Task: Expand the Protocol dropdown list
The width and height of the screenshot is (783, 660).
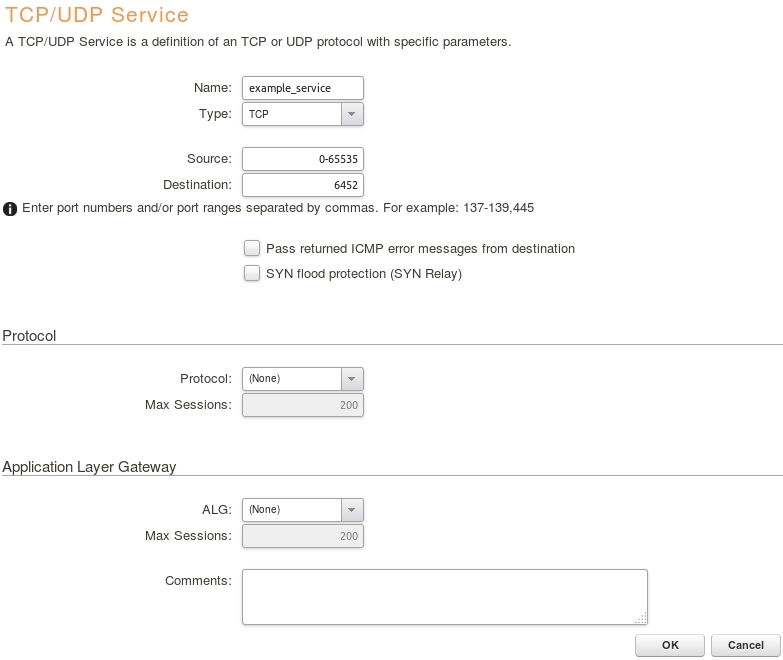Action: (352, 379)
